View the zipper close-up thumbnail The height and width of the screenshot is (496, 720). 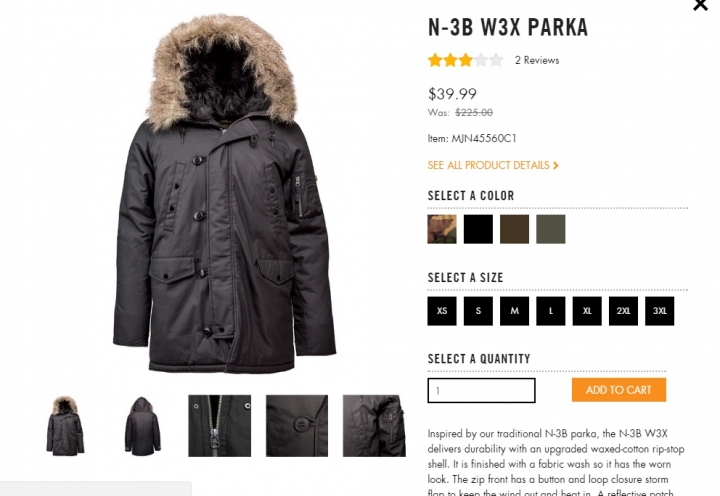219,426
